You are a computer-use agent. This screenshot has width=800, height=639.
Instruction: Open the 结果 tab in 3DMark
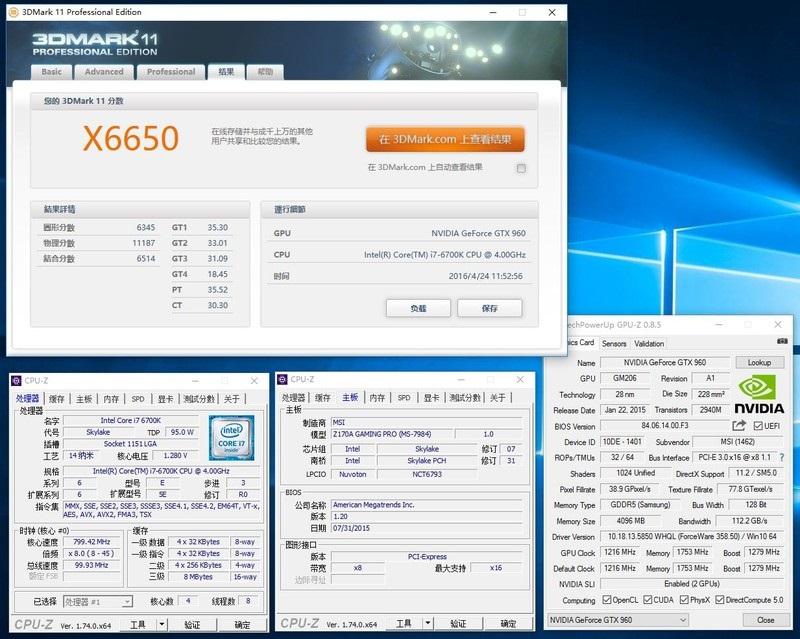pos(226,72)
